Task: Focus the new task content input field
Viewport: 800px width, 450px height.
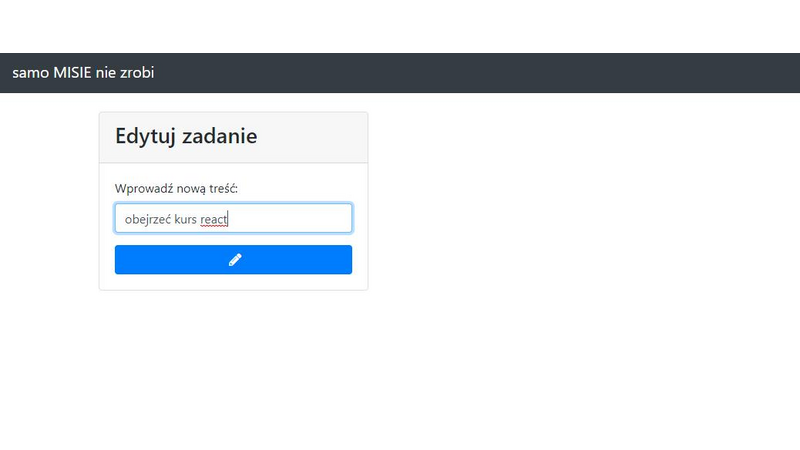Action: pyautogui.click(x=233, y=218)
